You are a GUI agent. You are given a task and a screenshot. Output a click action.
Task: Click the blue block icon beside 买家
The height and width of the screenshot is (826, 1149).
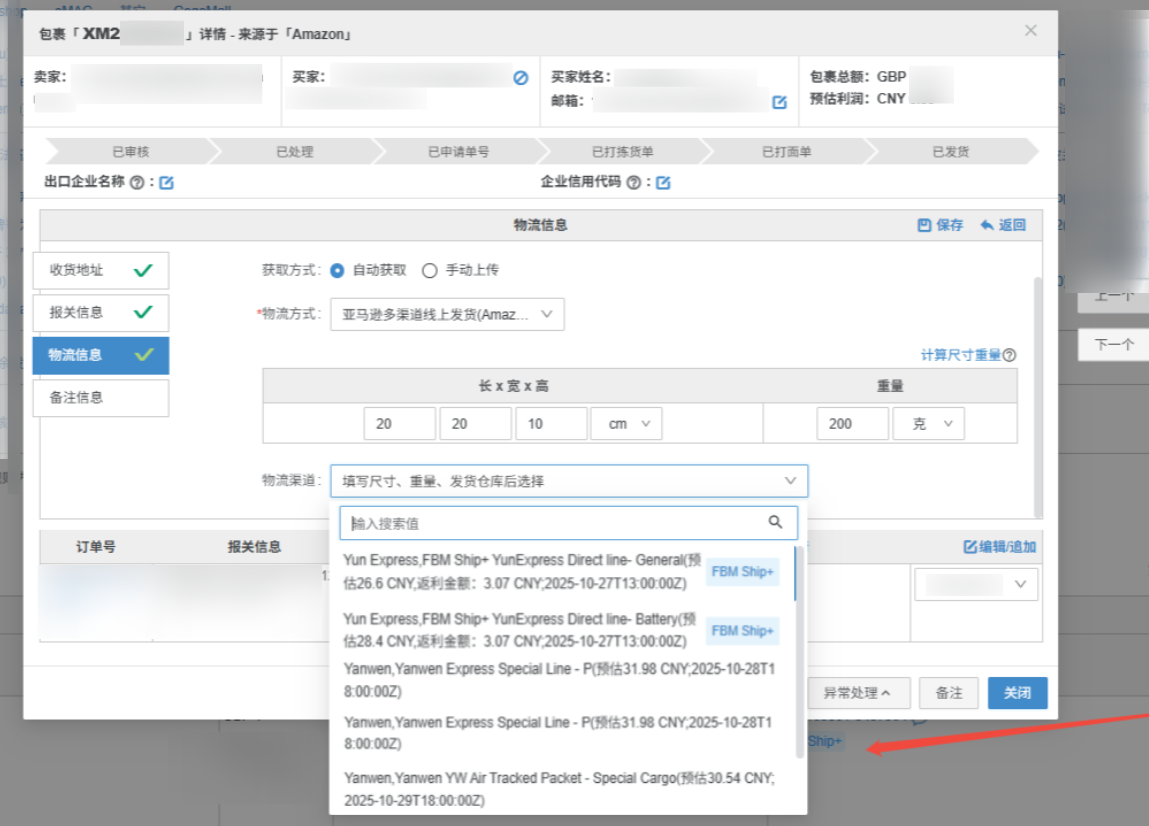point(520,77)
